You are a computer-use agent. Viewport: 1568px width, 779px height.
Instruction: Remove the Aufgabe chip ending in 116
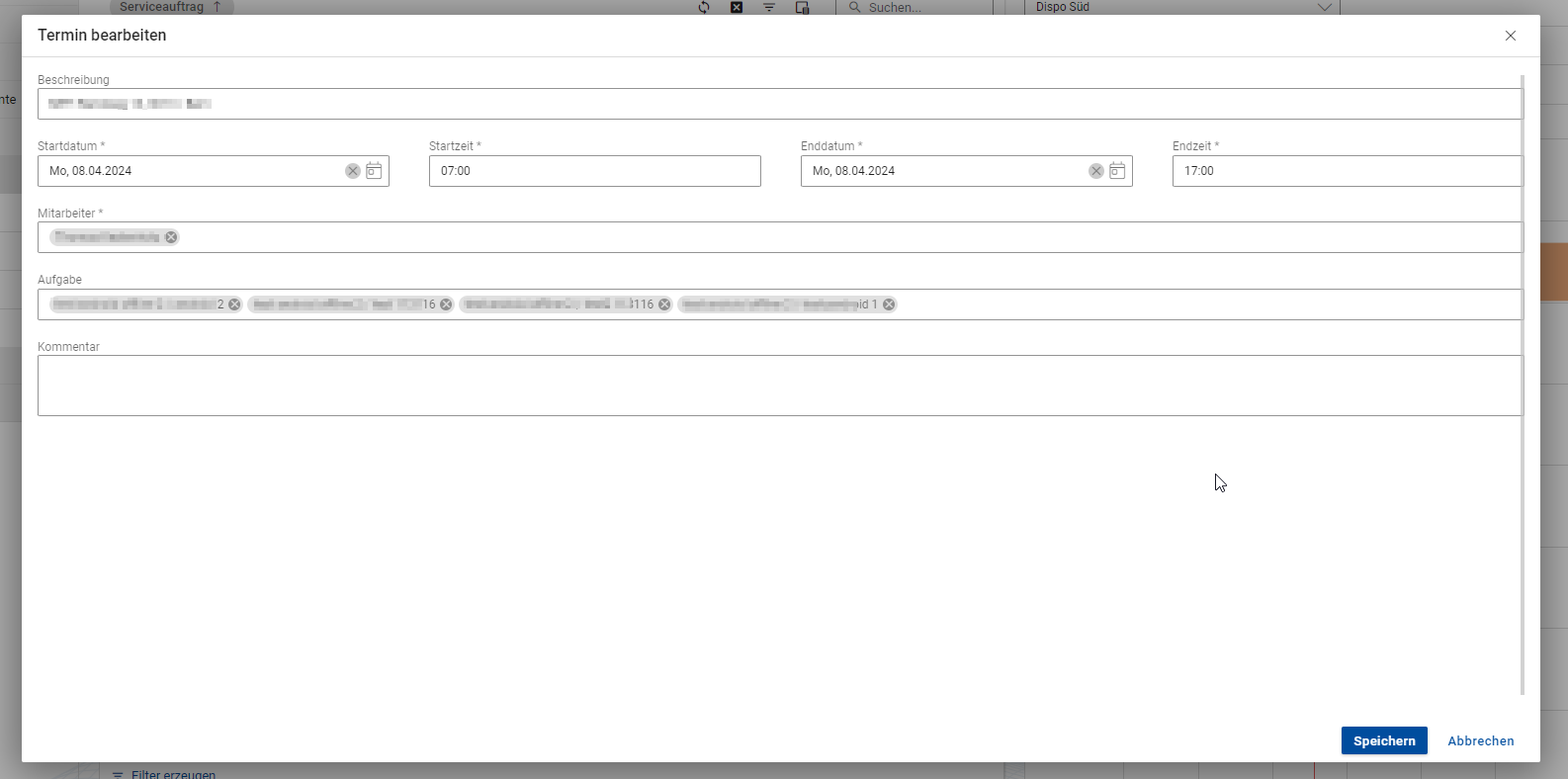click(x=664, y=304)
